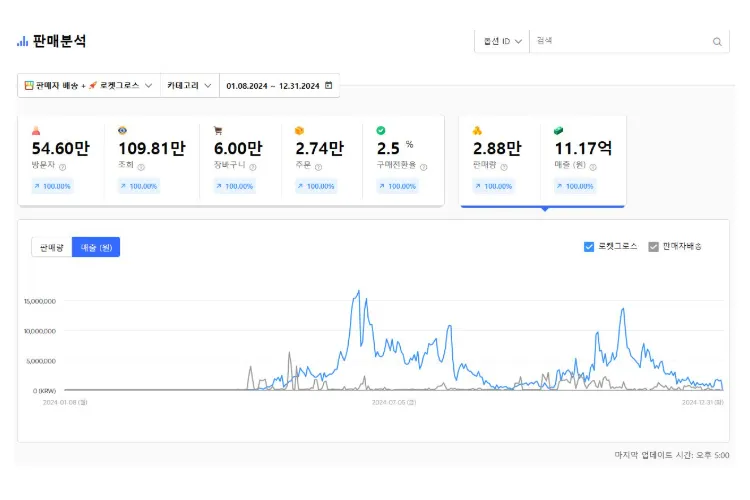Toggle the 판매자배송 series checkbox

pos(653,246)
